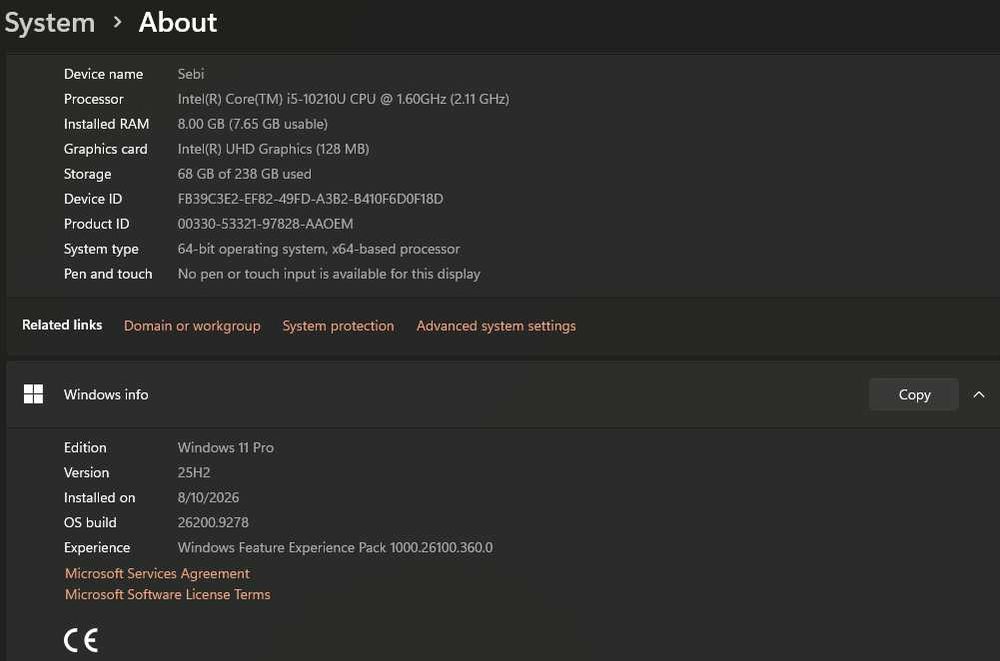Open Microsoft Software License Terms link

point(168,595)
